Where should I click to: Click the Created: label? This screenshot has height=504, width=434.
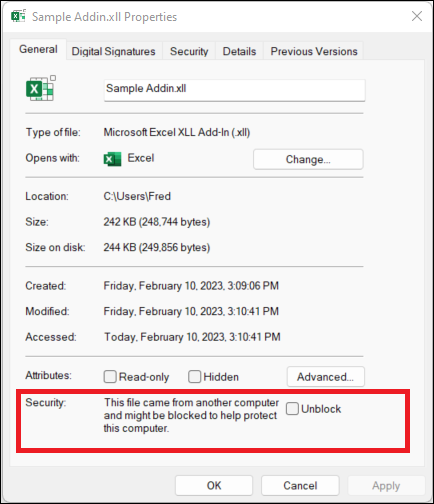(46, 286)
